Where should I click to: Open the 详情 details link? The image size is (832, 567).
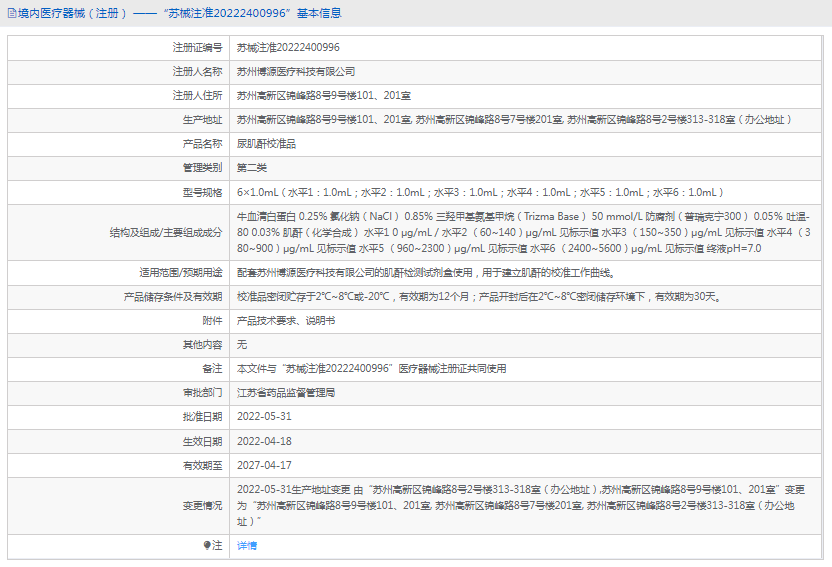247,545
